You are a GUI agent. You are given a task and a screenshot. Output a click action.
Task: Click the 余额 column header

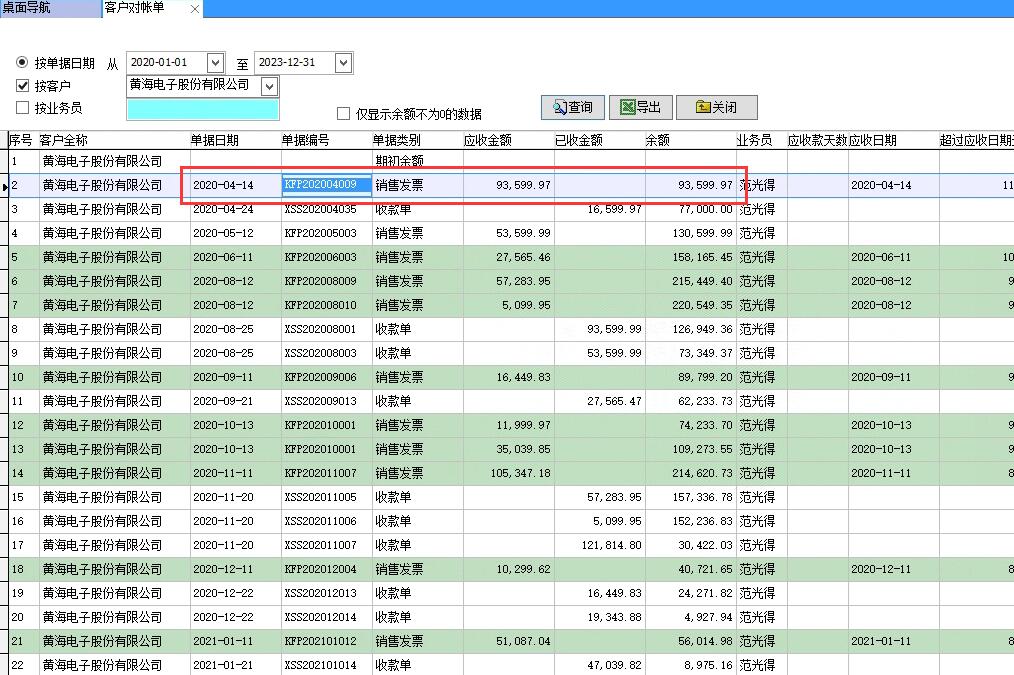pos(656,140)
